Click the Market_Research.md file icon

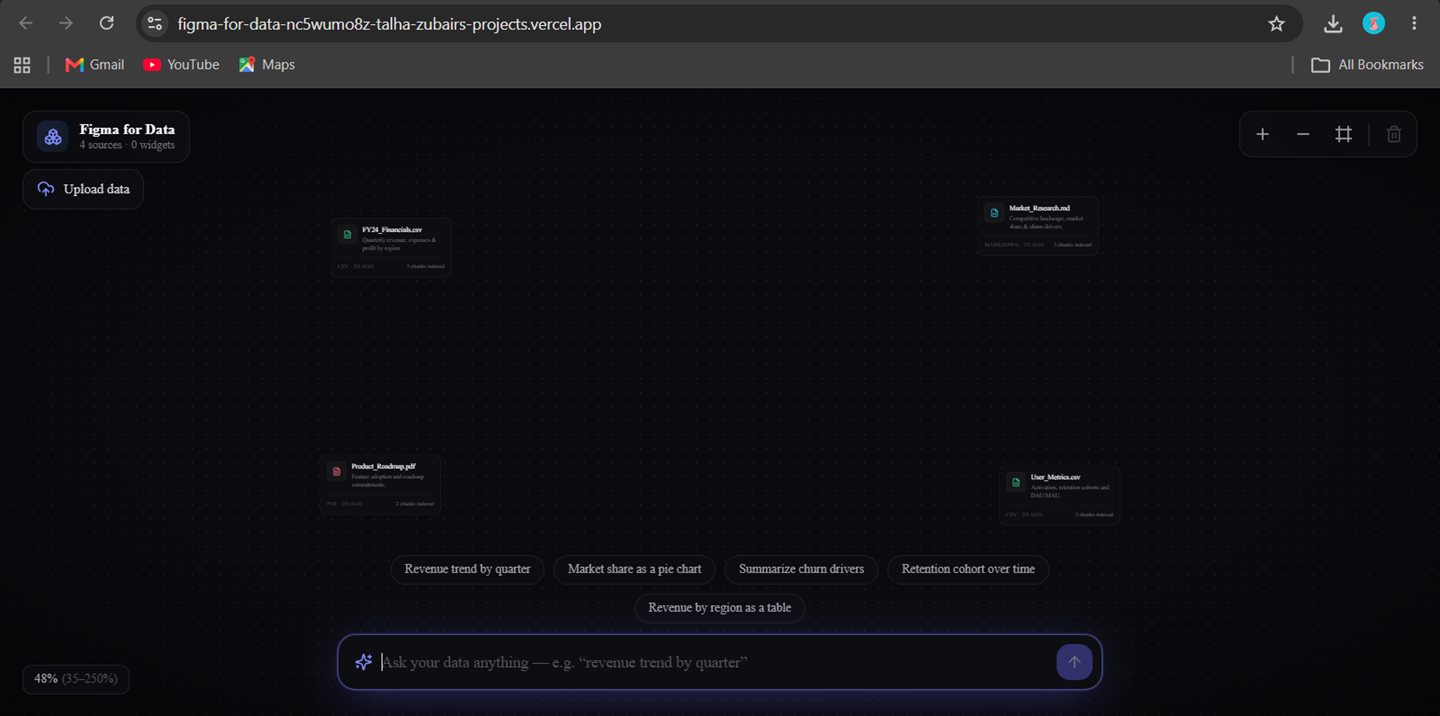[x=994, y=213]
